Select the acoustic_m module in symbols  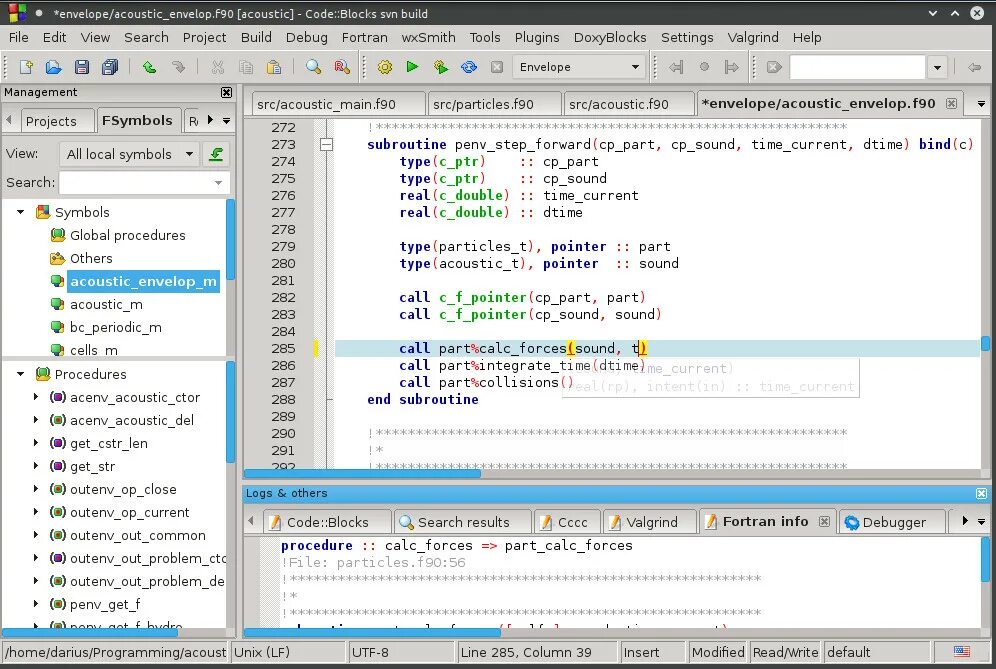tap(106, 304)
